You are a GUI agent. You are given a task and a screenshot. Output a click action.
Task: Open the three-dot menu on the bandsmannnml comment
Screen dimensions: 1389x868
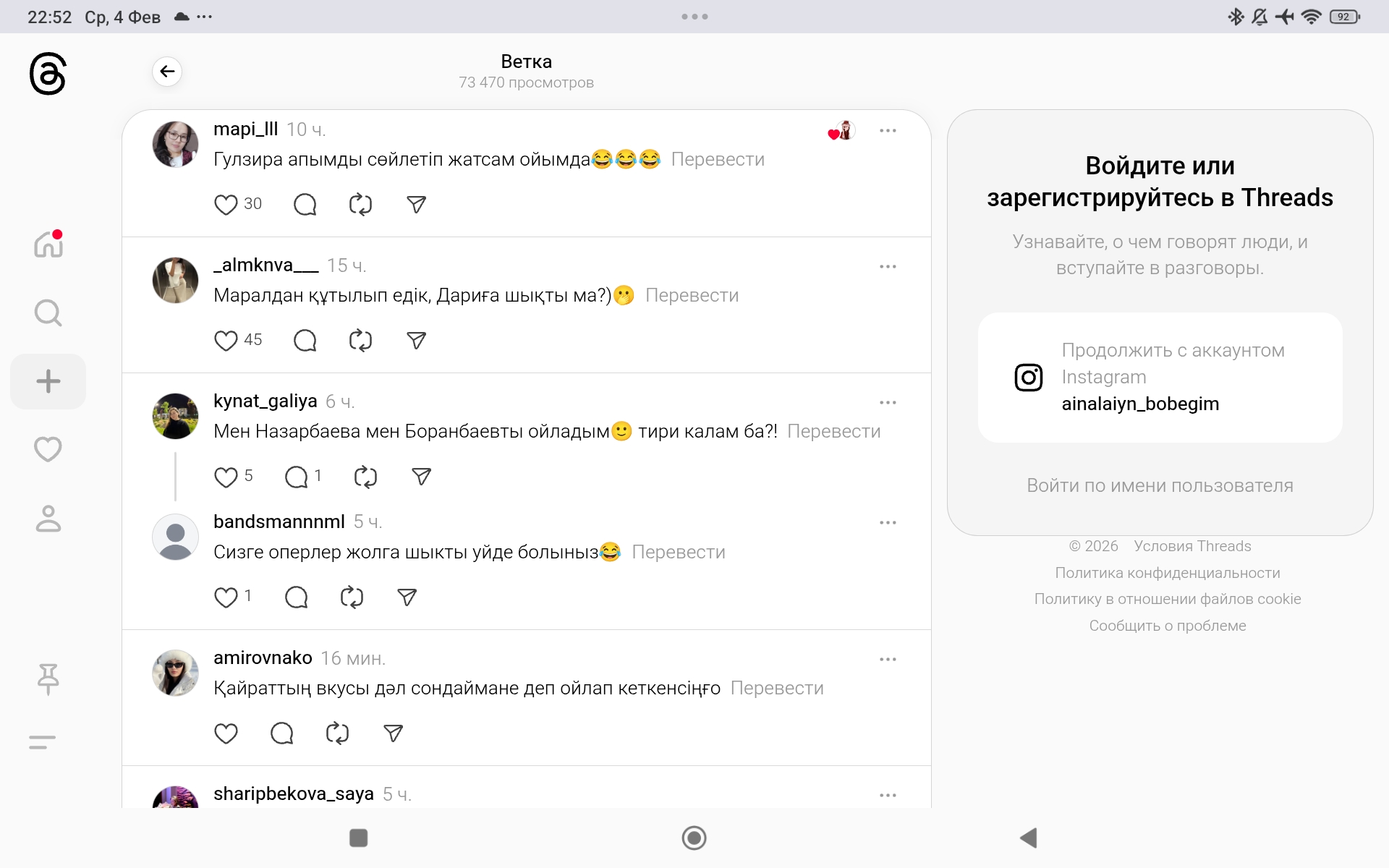coord(888,522)
